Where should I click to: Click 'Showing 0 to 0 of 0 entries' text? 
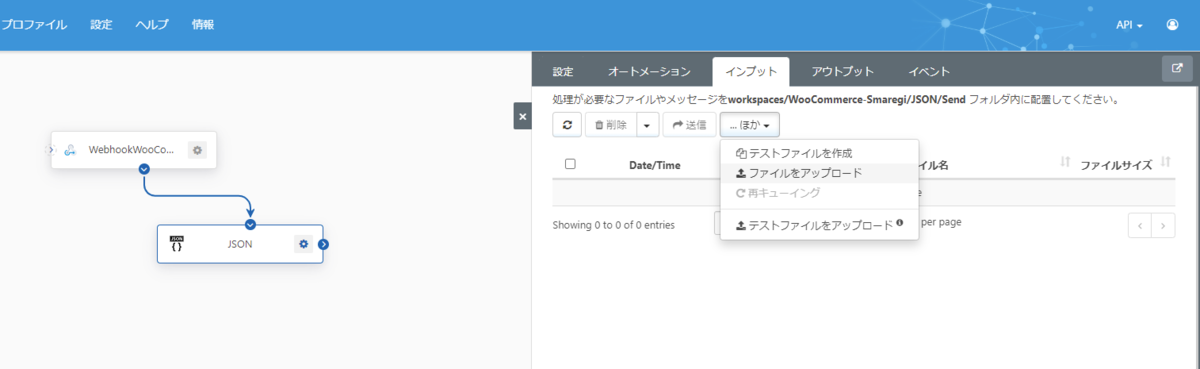pyautogui.click(x=613, y=225)
